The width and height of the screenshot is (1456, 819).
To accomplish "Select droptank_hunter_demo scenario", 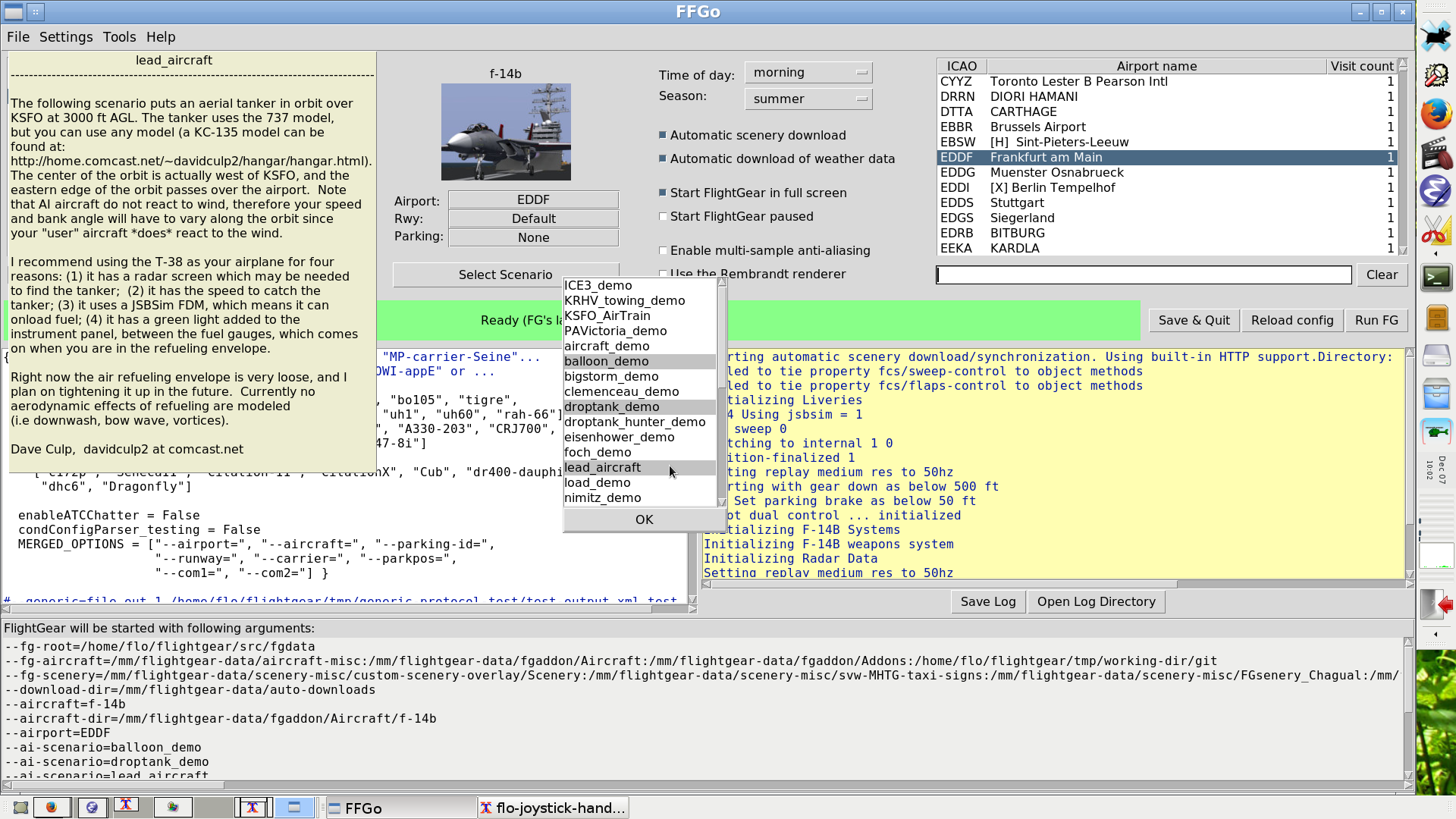I will [640, 422].
